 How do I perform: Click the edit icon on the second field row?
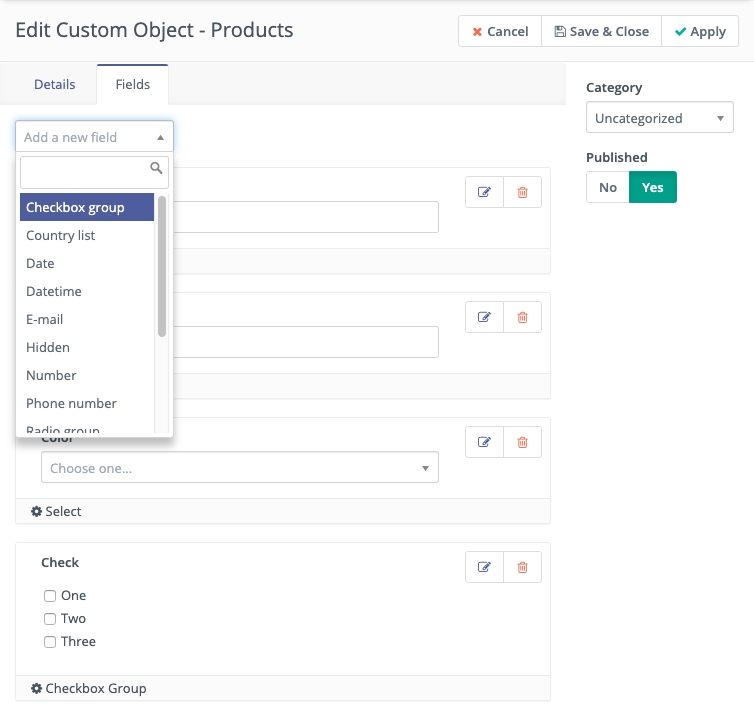click(x=485, y=317)
